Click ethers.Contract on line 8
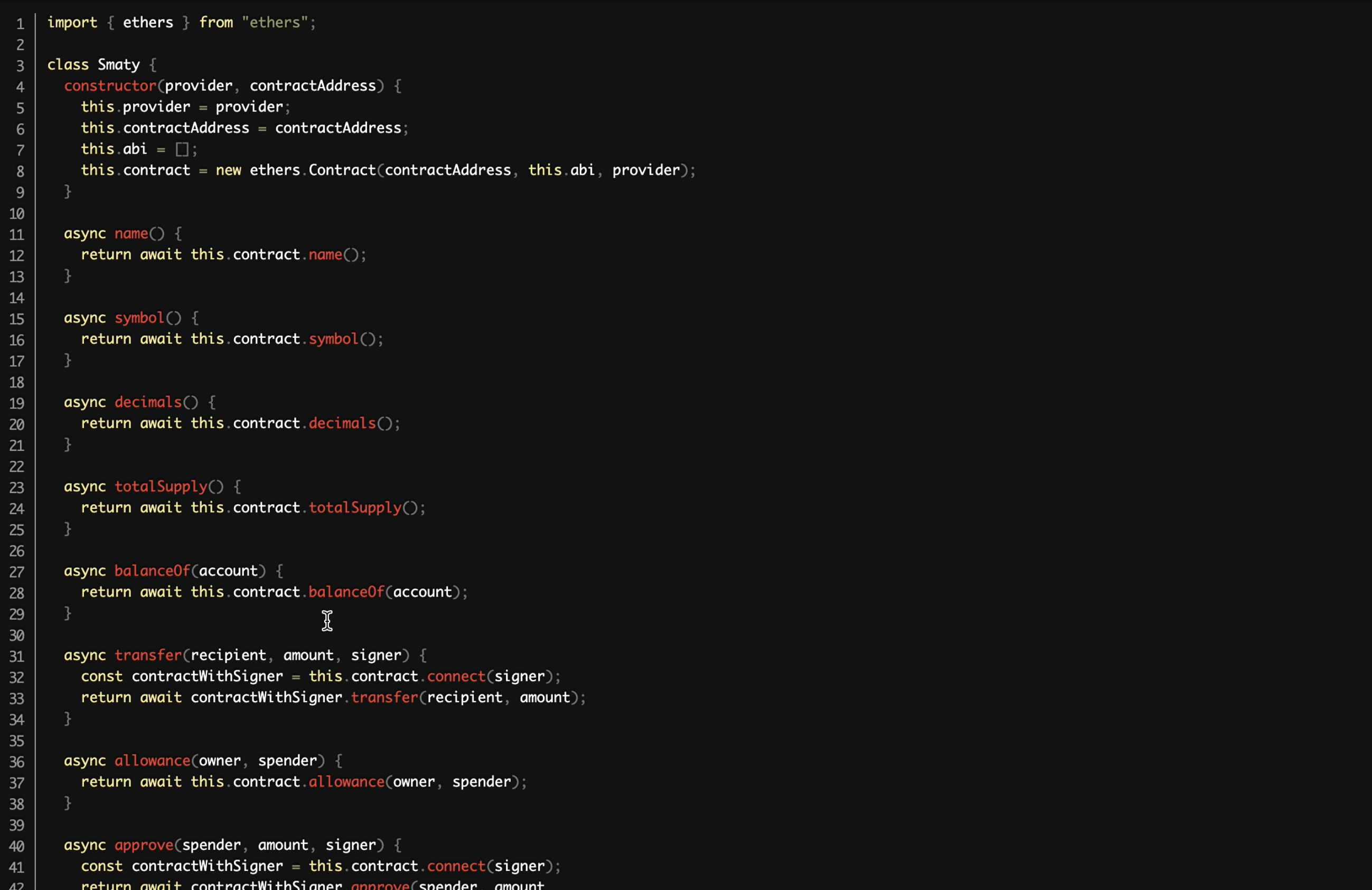 pyautogui.click(x=313, y=171)
